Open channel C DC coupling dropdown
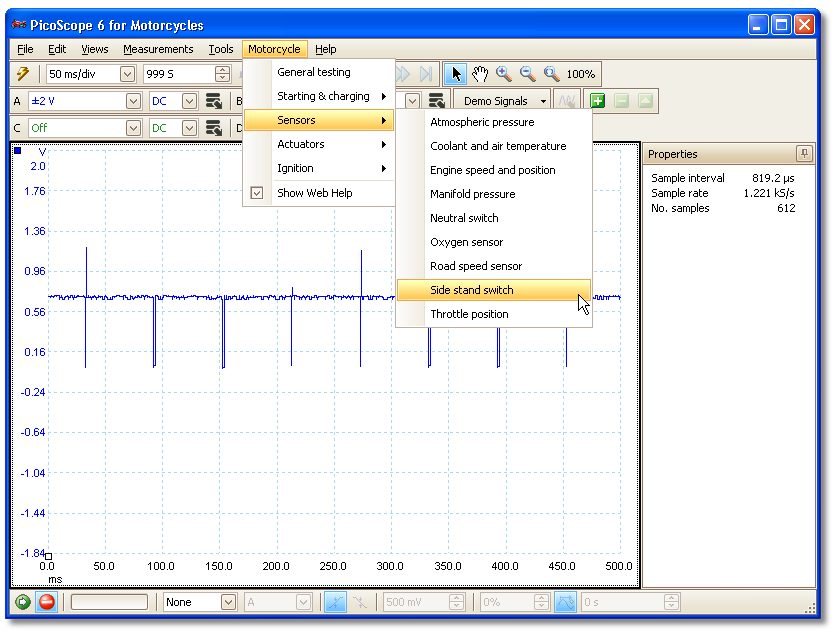This screenshot has width=839, height=643. 189,128
